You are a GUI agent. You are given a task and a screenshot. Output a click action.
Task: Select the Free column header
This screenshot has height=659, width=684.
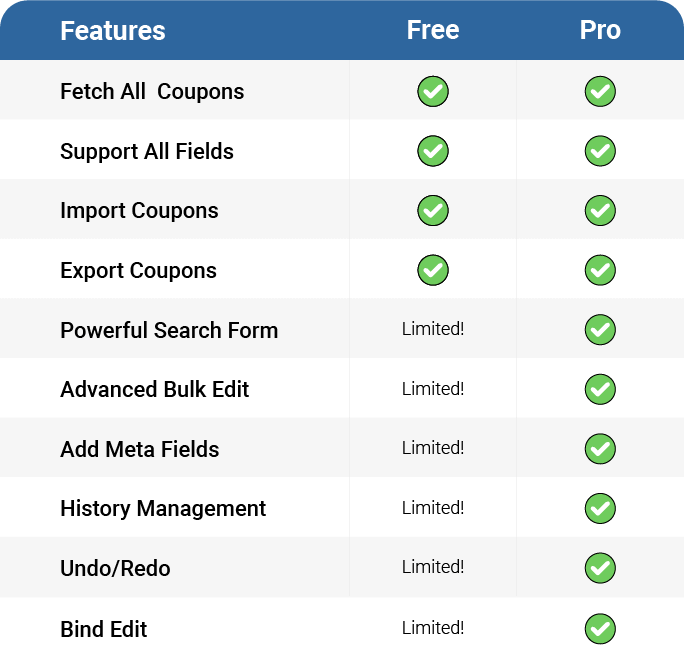[x=433, y=30]
